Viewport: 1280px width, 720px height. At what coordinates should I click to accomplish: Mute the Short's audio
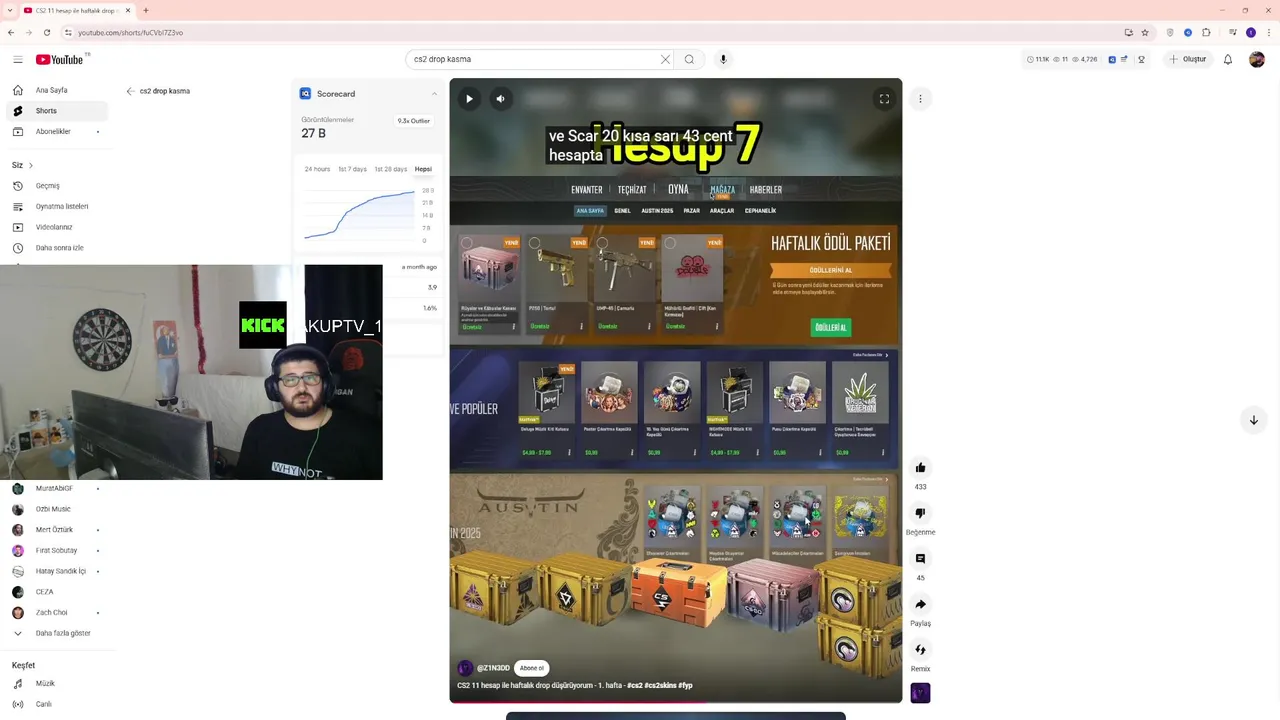[500, 98]
